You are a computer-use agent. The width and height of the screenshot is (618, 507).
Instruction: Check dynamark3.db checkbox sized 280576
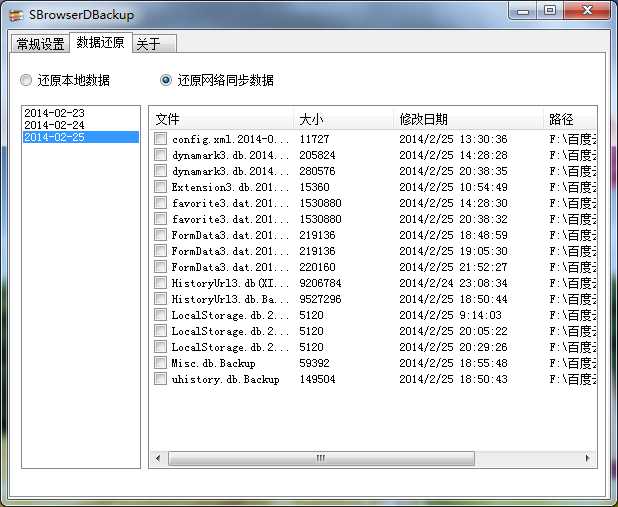[x=160, y=171]
